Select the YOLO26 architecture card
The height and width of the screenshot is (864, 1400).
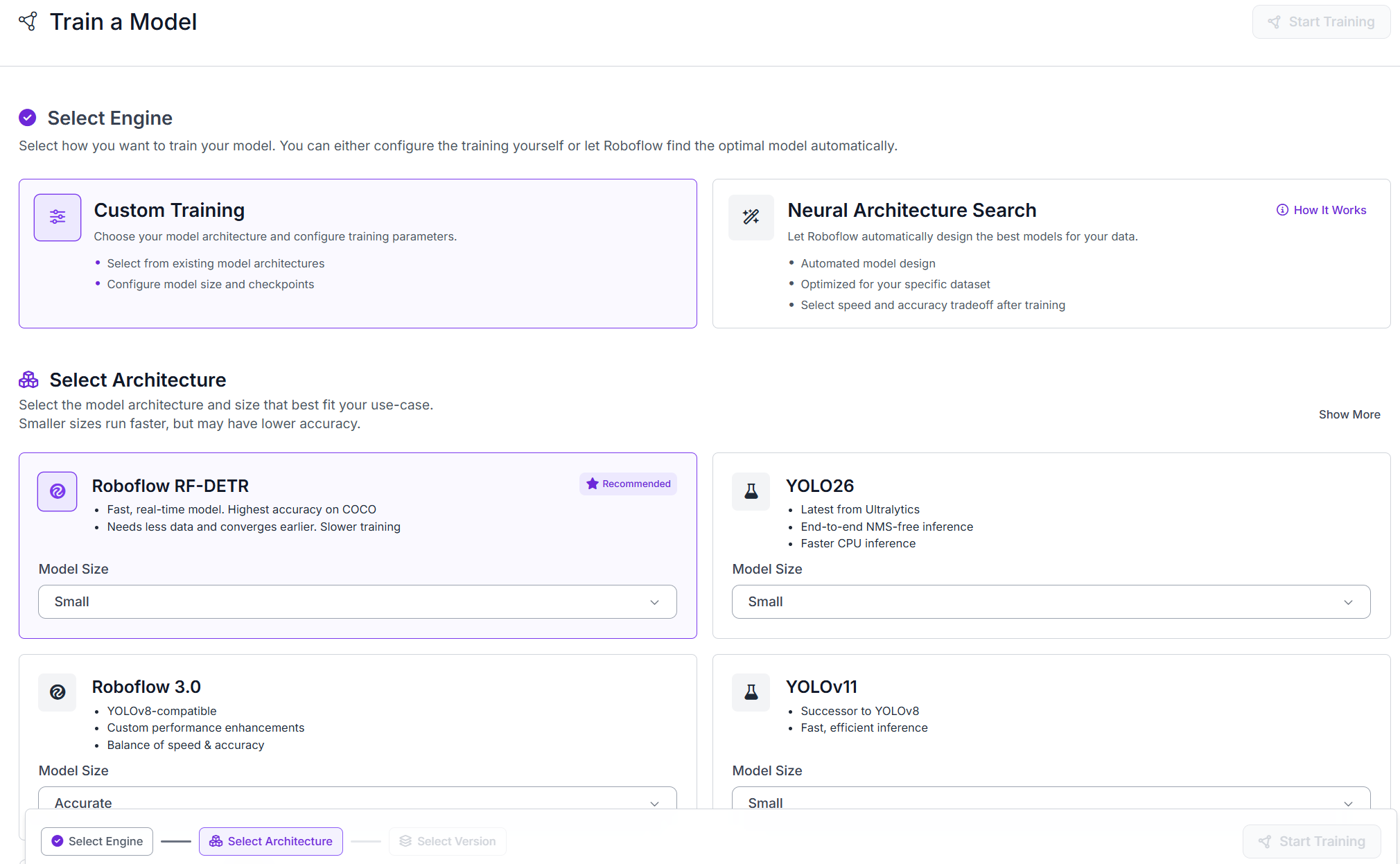pyautogui.click(x=1051, y=545)
